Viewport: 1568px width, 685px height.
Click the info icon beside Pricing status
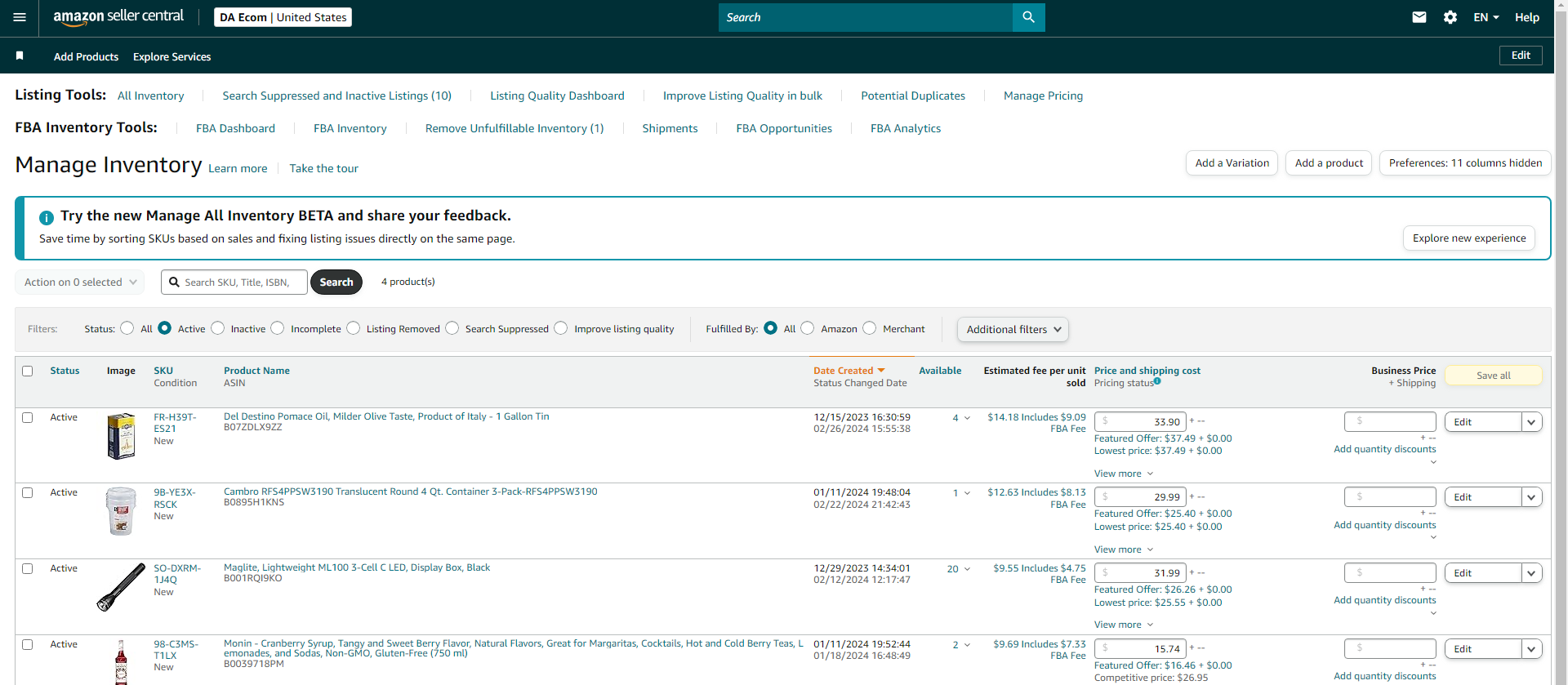(1157, 381)
